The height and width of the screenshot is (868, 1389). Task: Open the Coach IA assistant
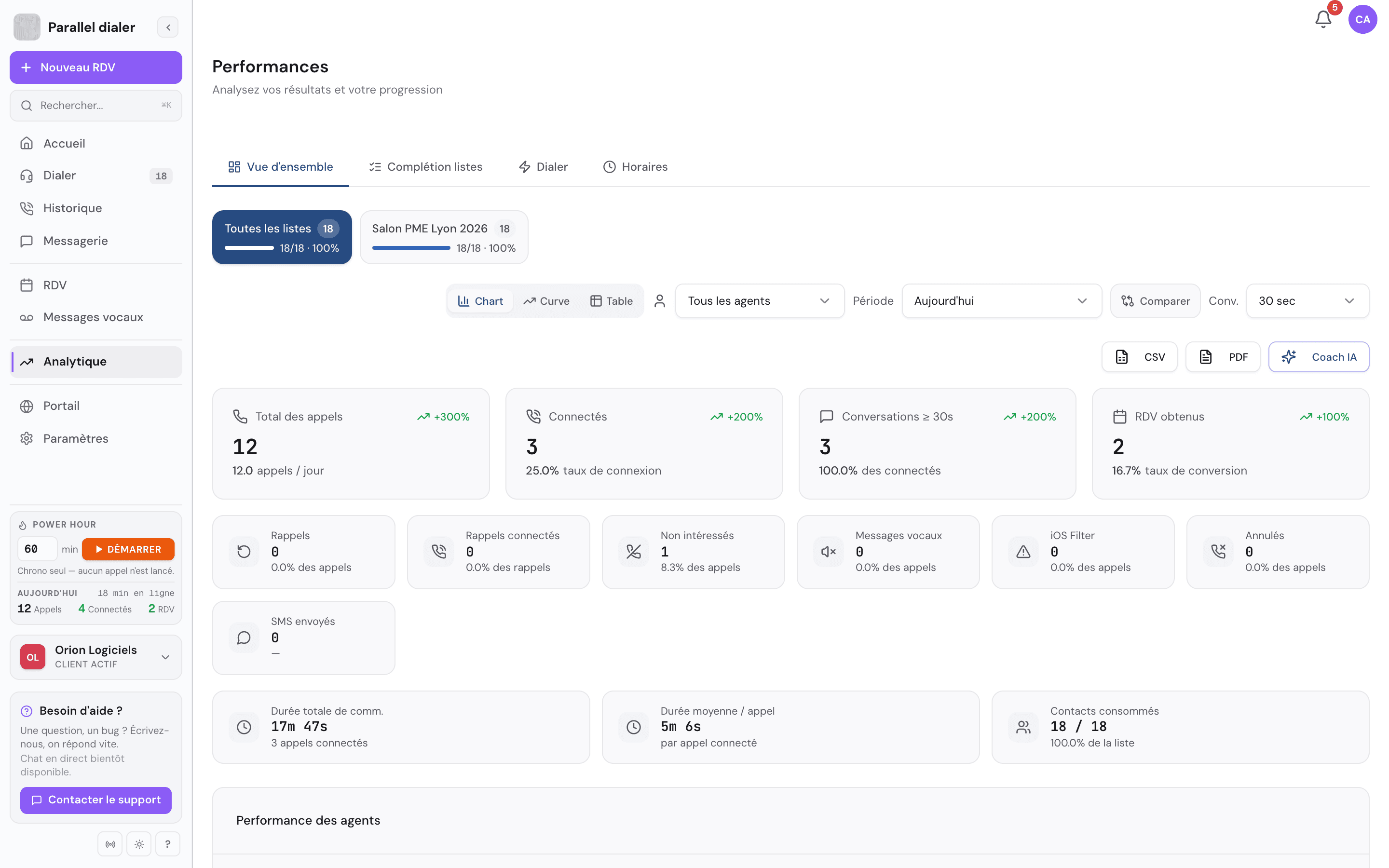click(1319, 356)
